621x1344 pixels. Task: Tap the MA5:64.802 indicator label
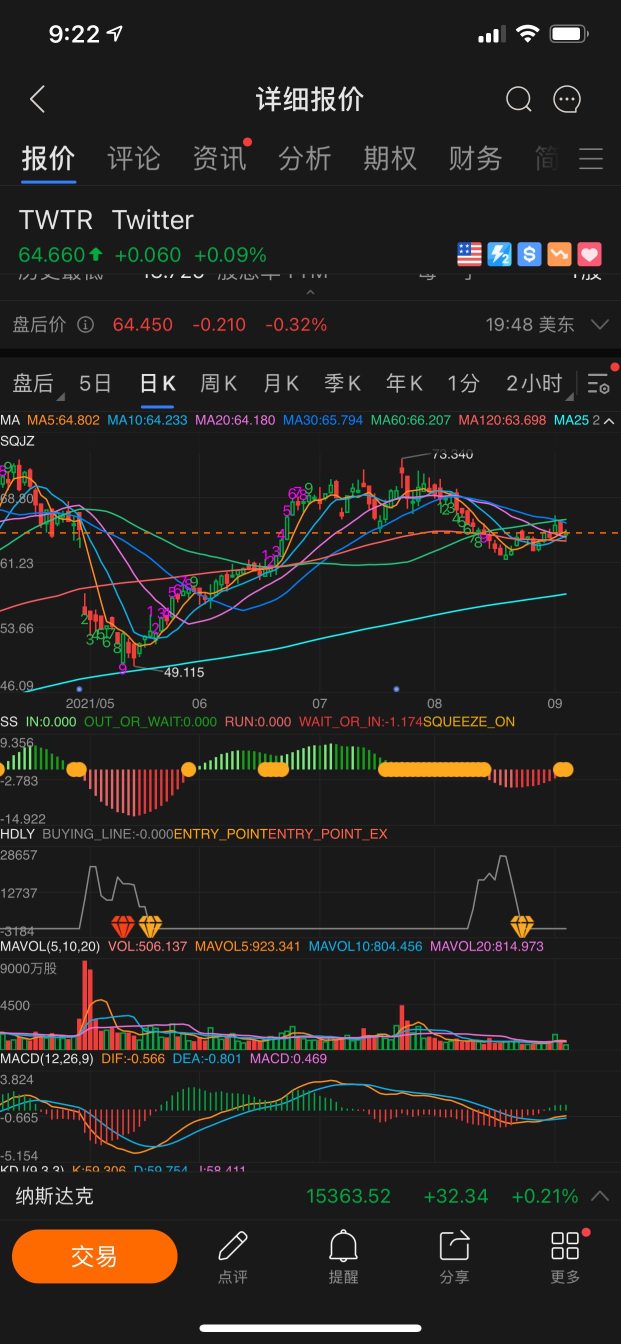click(x=64, y=421)
